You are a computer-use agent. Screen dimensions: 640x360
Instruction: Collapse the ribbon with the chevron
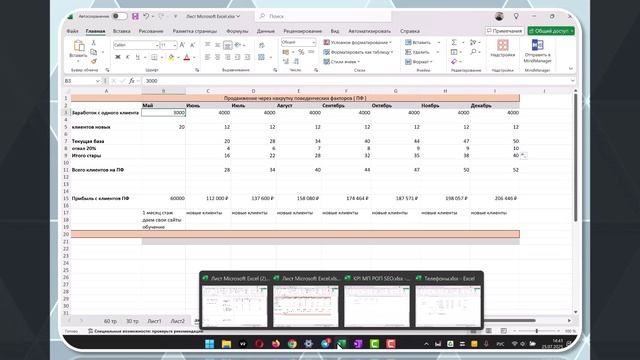[x=571, y=69]
